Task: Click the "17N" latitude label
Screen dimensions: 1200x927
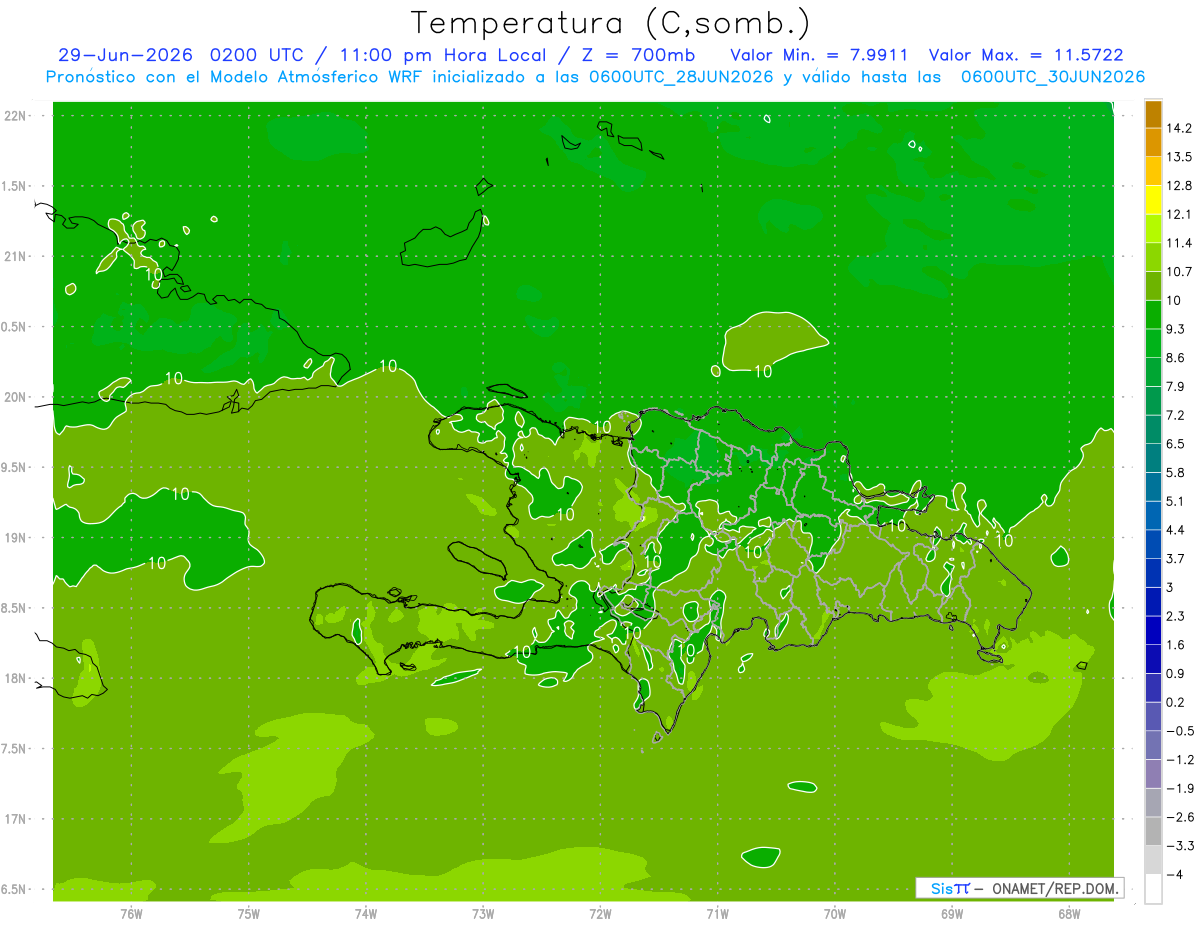Action: click(15, 819)
